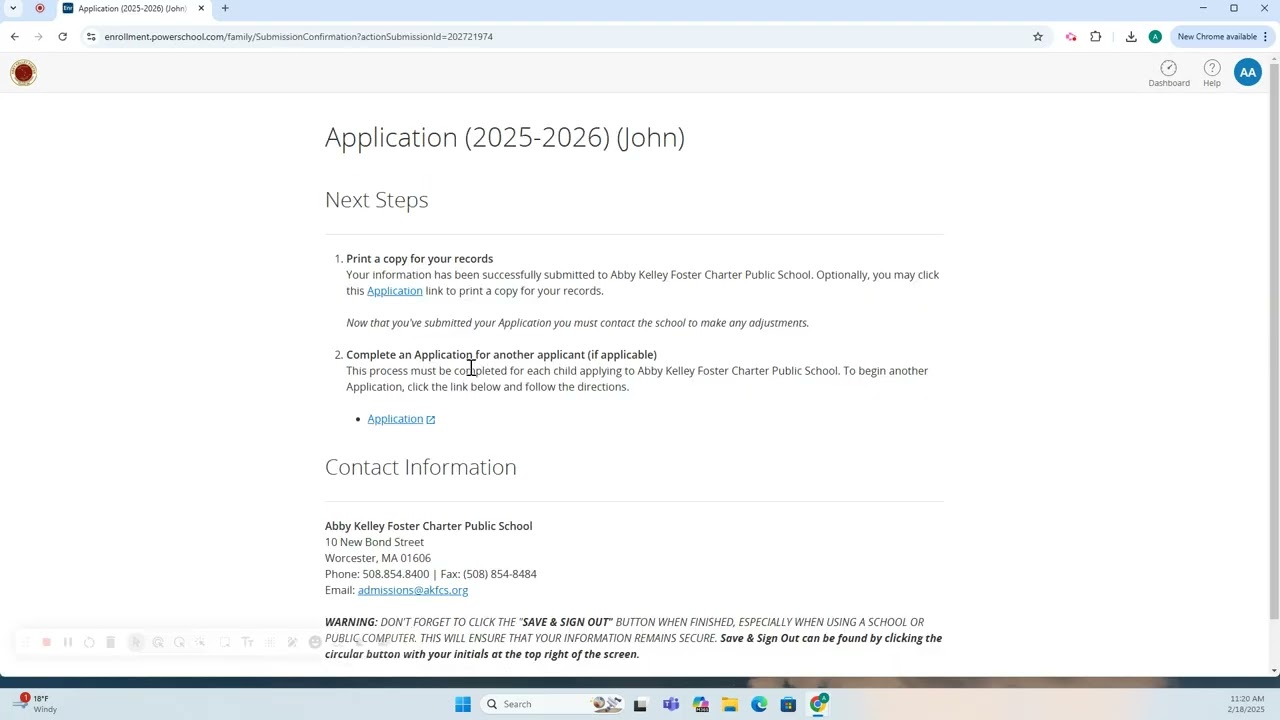Open the Help question mark icon
1280x720 pixels.
tap(1211, 73)
